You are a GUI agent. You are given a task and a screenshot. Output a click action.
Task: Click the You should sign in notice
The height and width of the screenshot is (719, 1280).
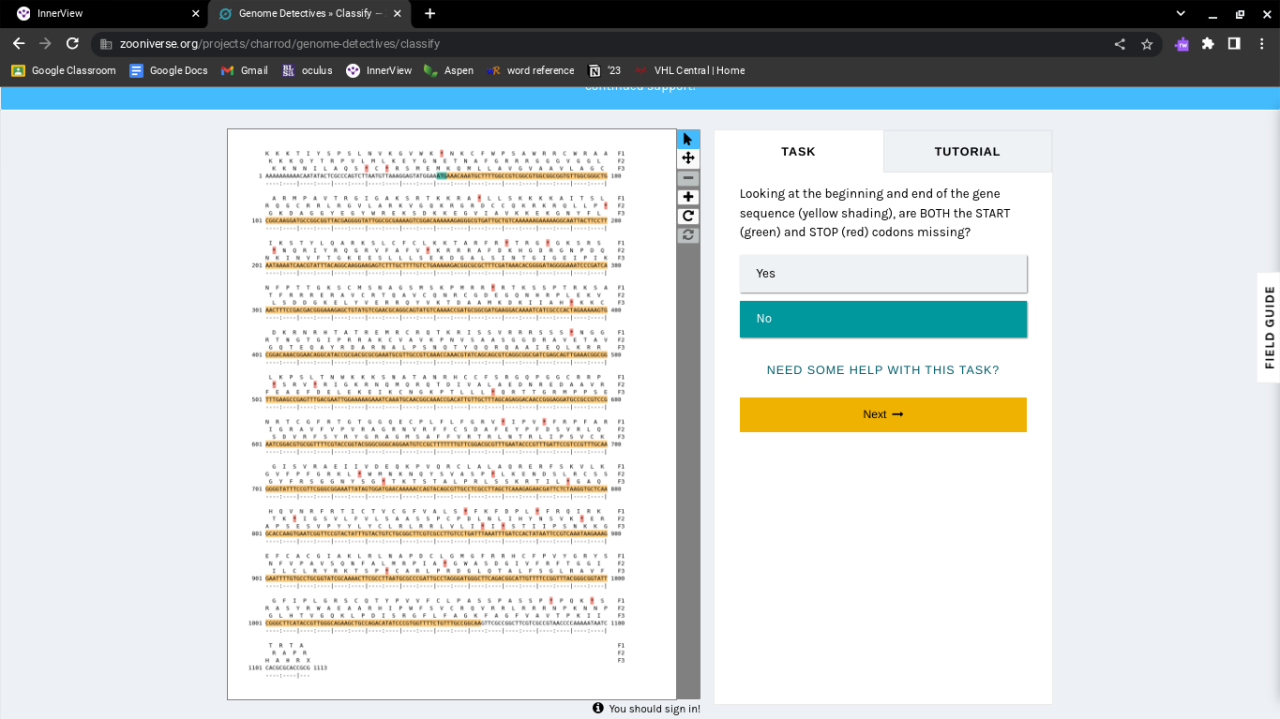pyautogui.click(x=646, y=709)
